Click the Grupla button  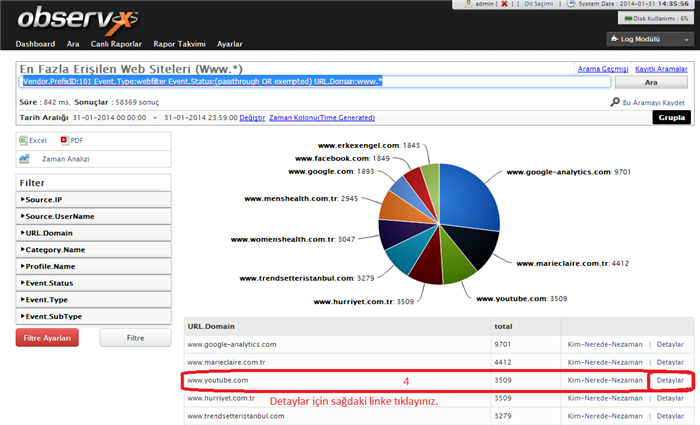coord(671,117)
